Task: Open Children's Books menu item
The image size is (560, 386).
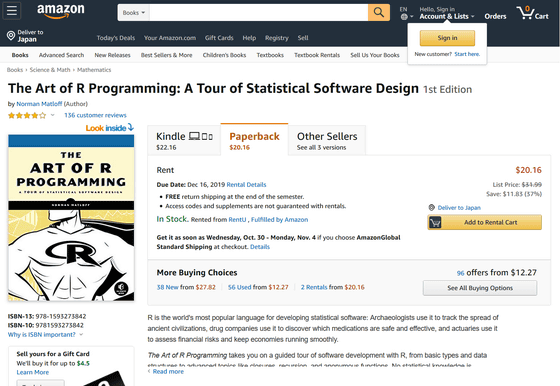Action: tap(224, 55)
